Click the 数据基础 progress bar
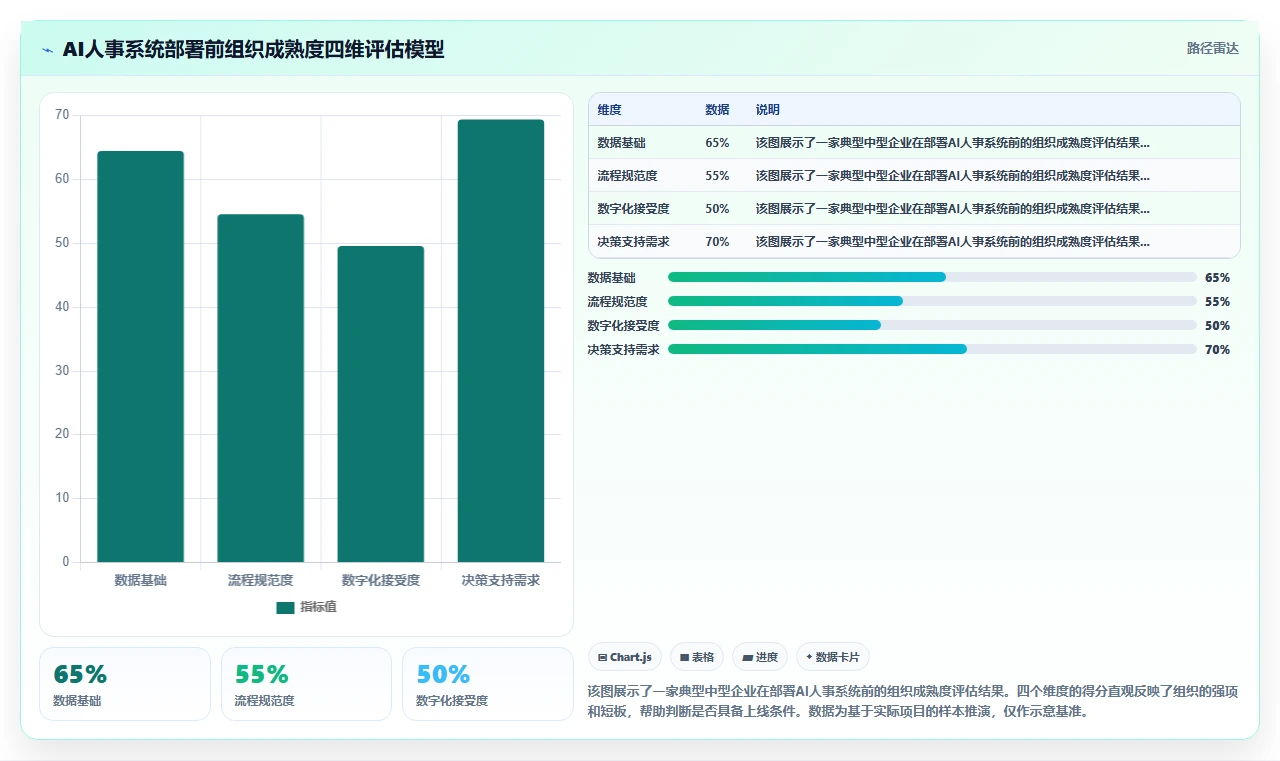1280x761 pixels. 932,277
